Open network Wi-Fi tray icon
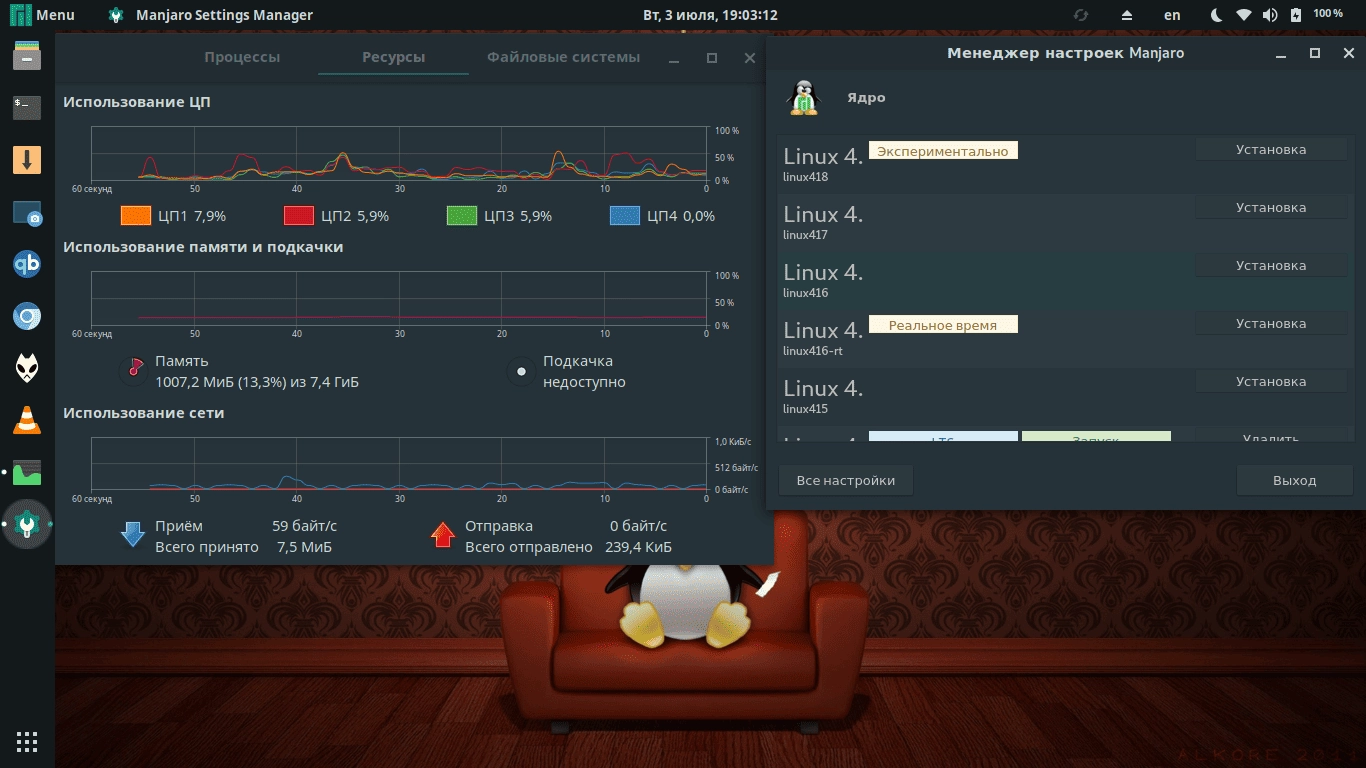1366x768 pixels. 1244,15
